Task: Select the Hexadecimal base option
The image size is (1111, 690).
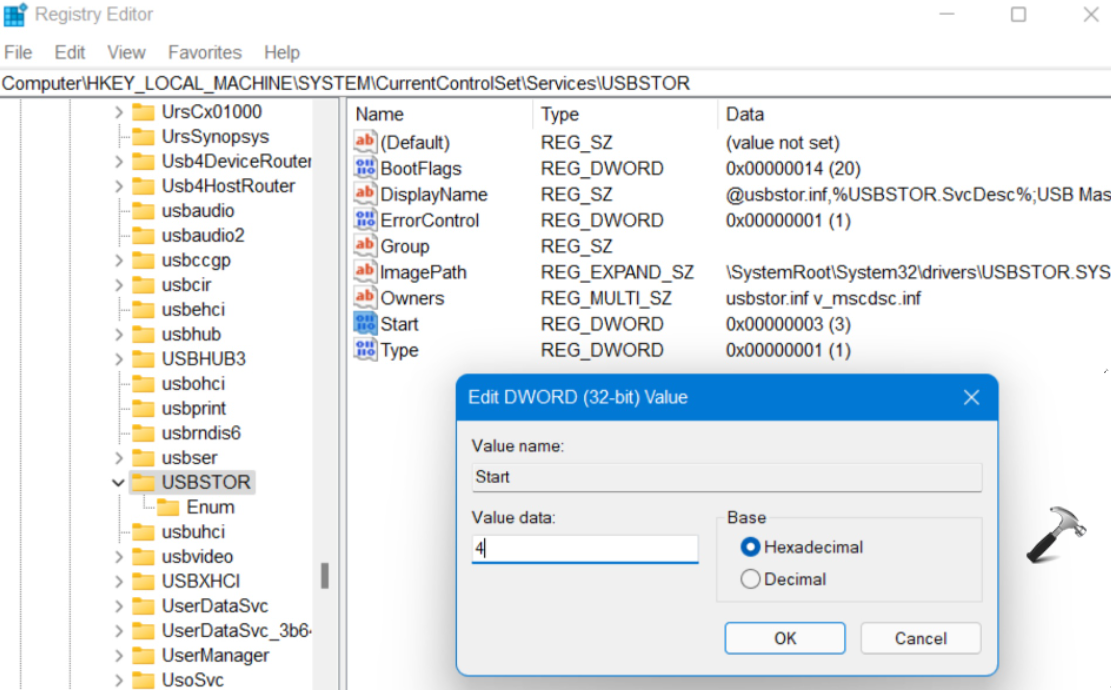Action: (751, 547)
